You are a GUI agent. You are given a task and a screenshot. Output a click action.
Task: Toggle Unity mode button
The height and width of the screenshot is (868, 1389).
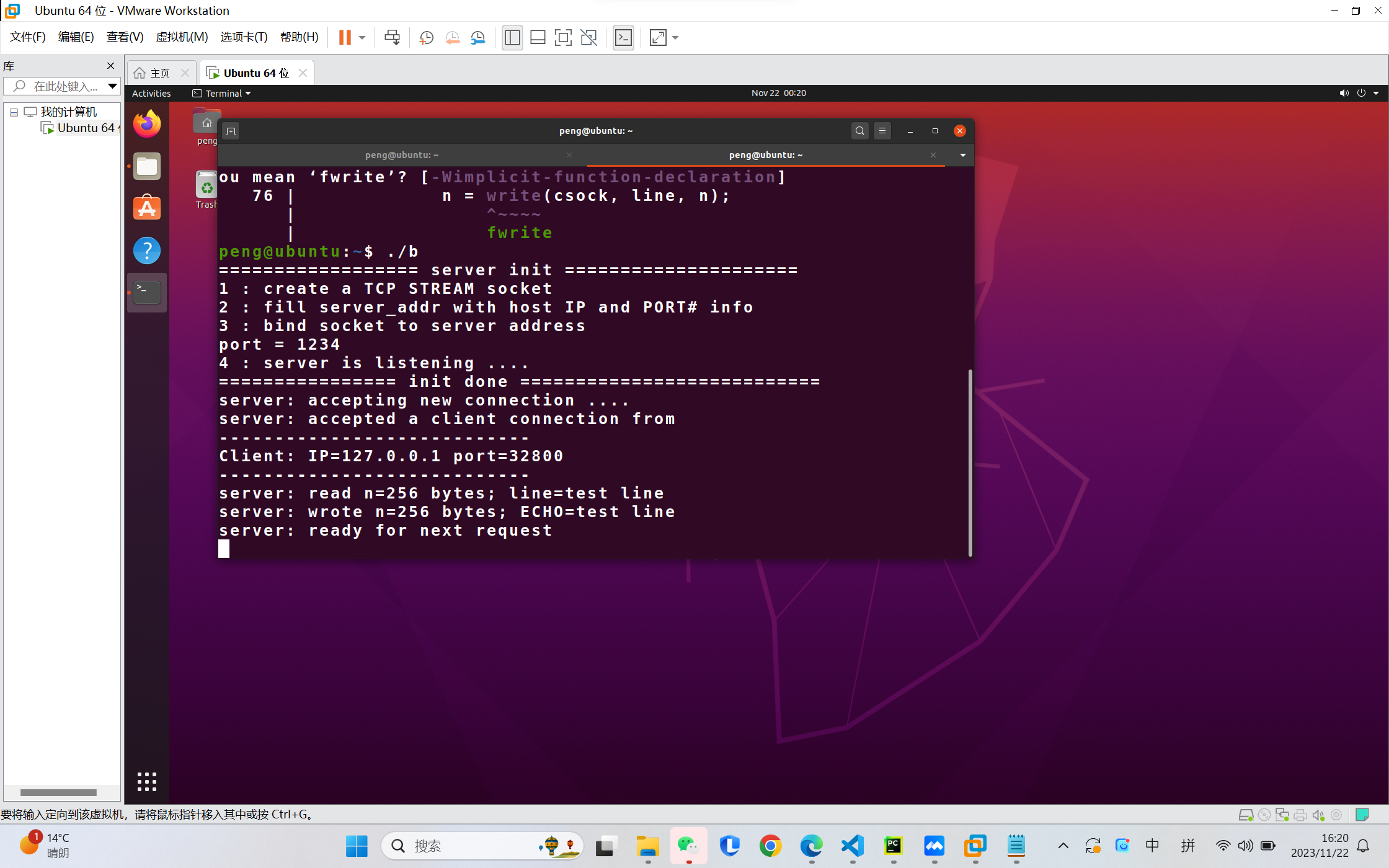point(588,38)
